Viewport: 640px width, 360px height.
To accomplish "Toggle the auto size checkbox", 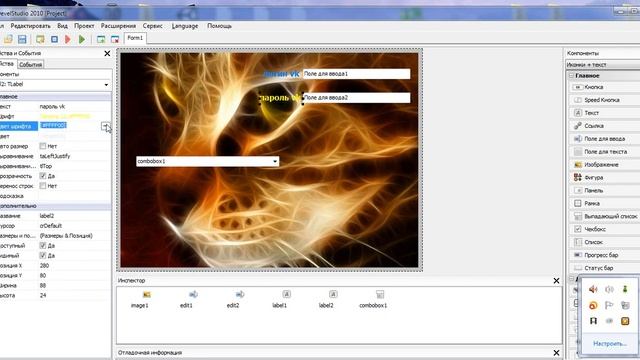I will click(x=42, y=146).
